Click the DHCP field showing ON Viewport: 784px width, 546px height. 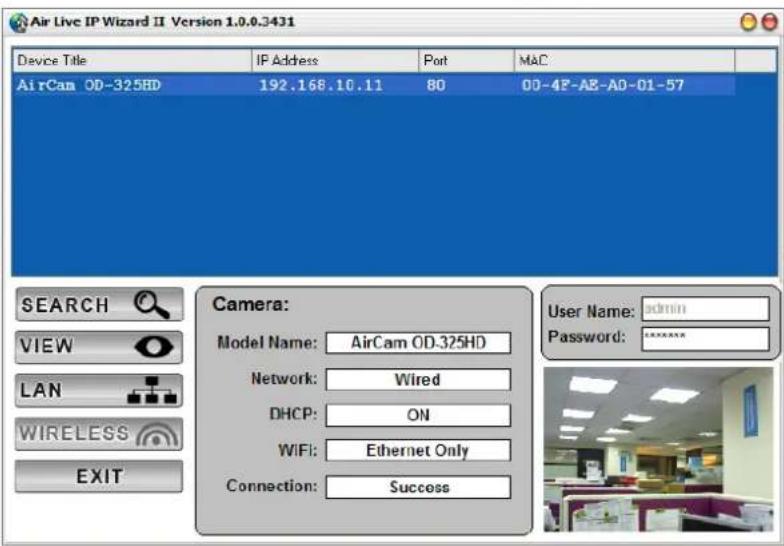coord(418,415)
